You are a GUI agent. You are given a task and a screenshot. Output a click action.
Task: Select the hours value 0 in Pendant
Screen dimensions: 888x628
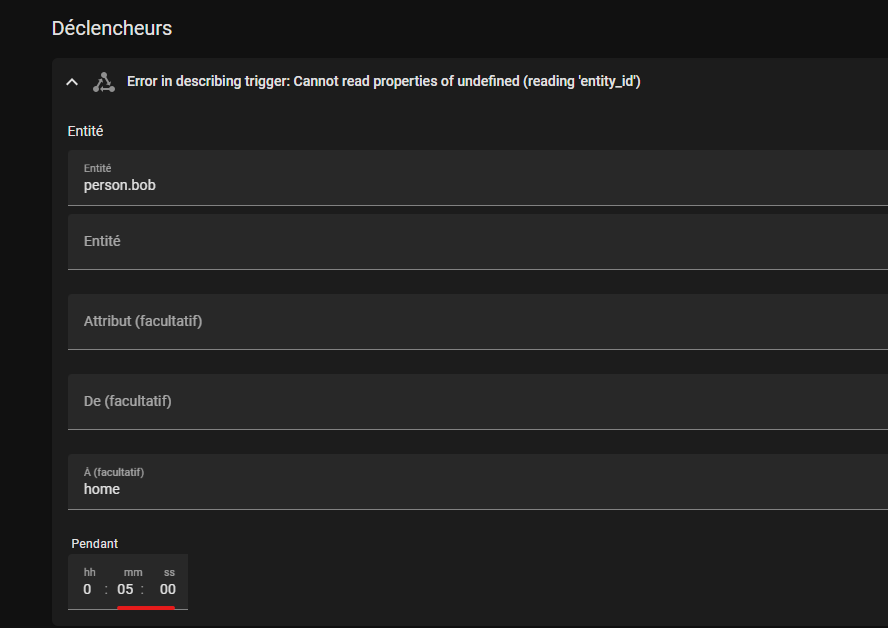87,589
